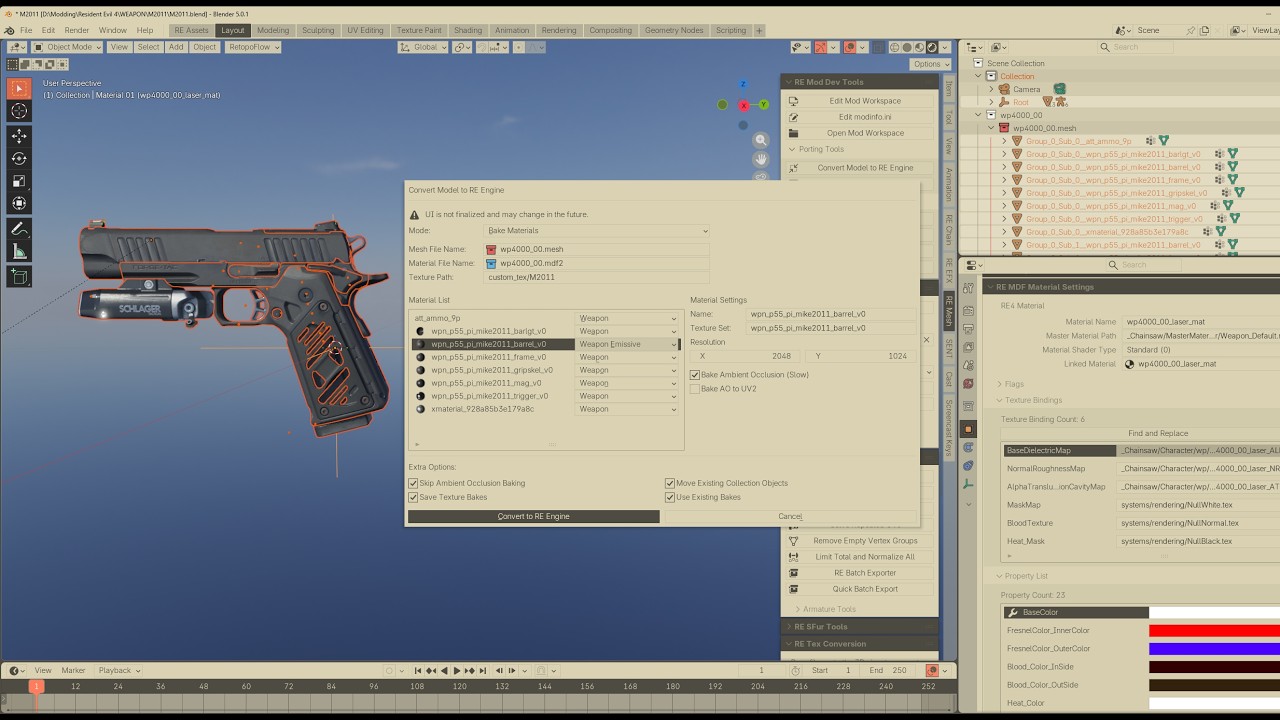This screenshot has width=1280, height=720.
Task: Activate the 3D Cursor tool
Action: click(x=19, y=110)
